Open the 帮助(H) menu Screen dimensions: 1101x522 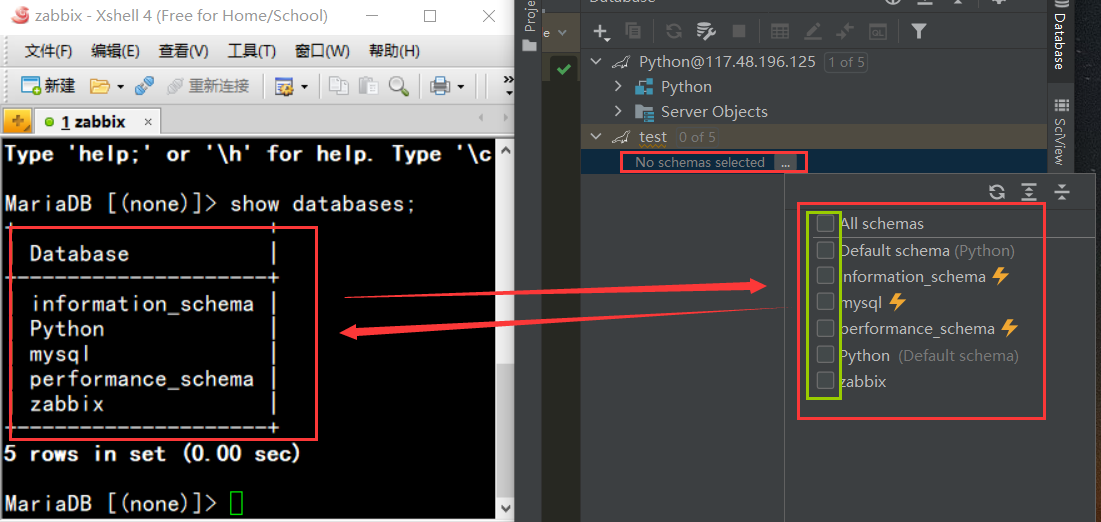394,51
